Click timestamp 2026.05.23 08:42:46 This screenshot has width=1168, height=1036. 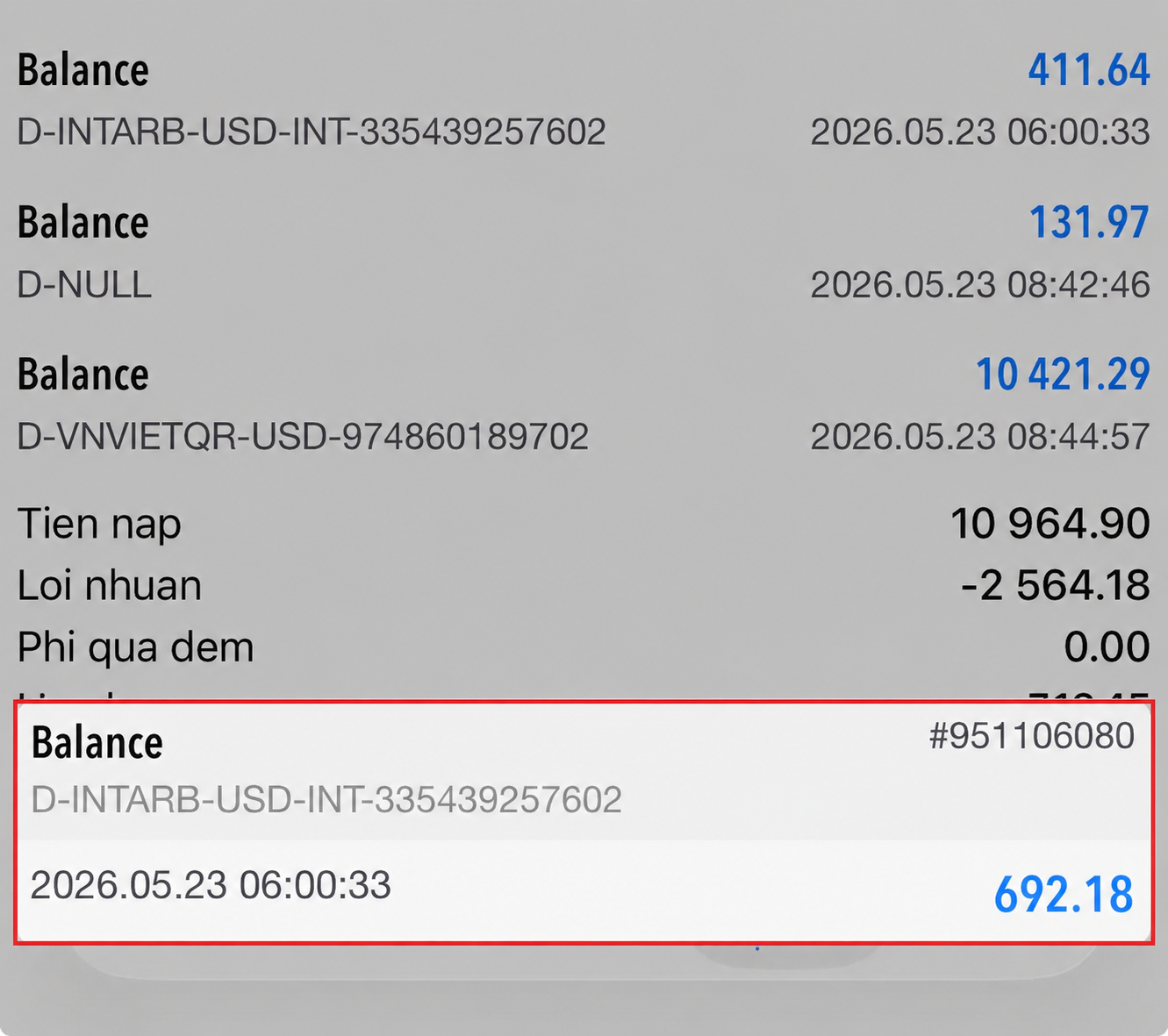[979, 285]
